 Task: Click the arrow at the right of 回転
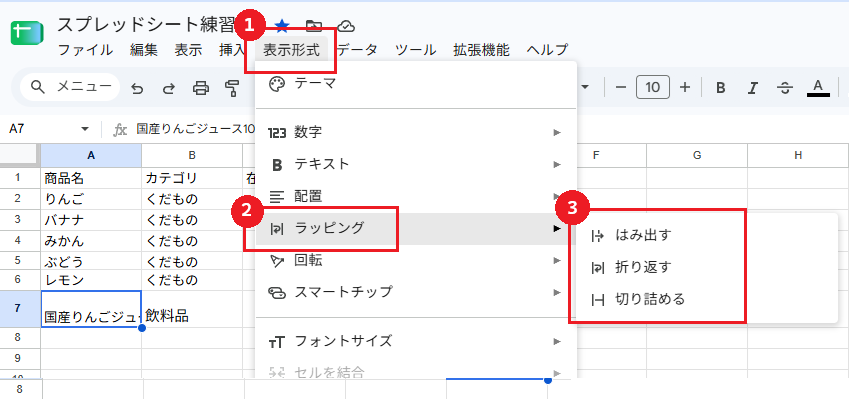point(557,260)
